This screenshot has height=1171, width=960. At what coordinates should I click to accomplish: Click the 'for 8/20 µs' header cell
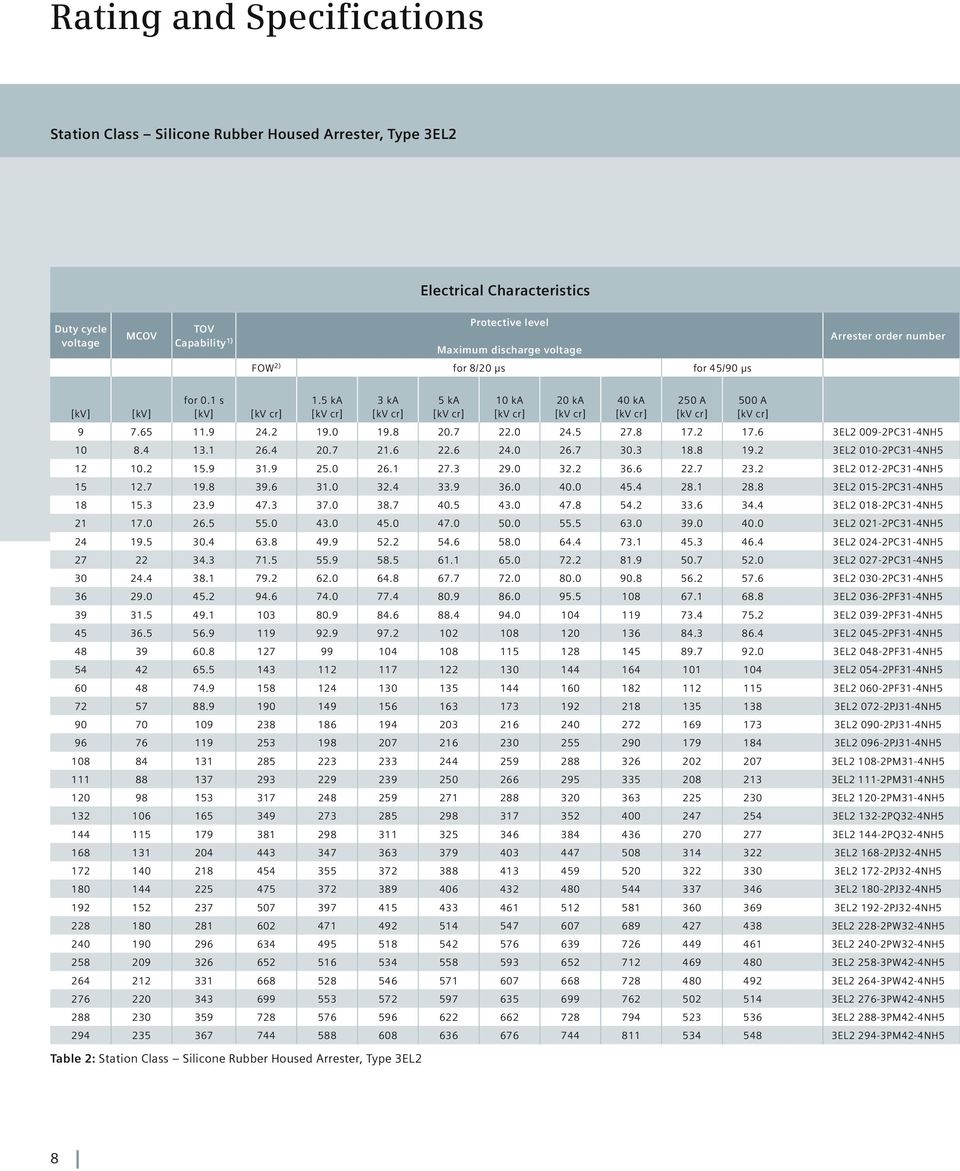tap(479, 368)
